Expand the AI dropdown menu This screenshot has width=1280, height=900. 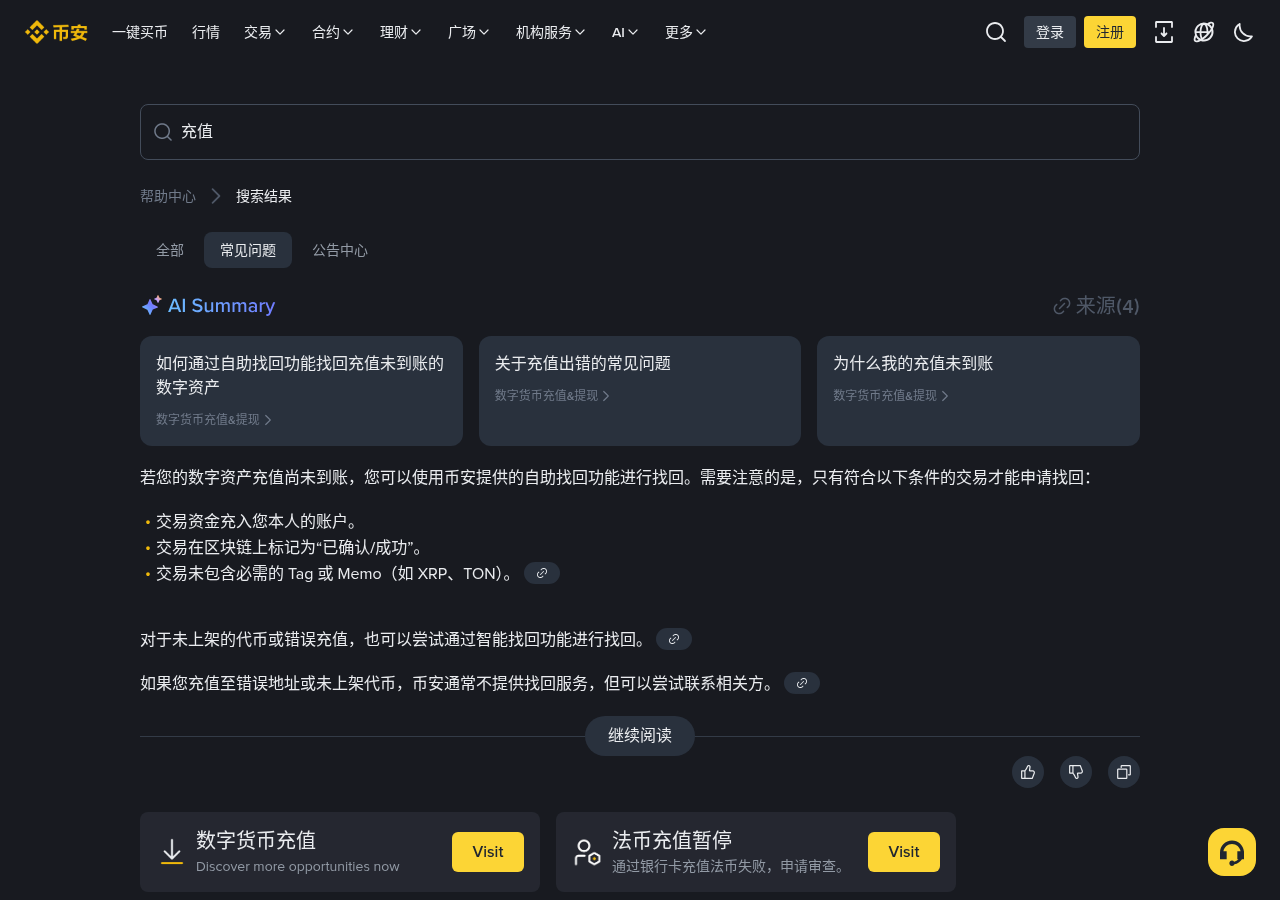(x=626, y=32)
